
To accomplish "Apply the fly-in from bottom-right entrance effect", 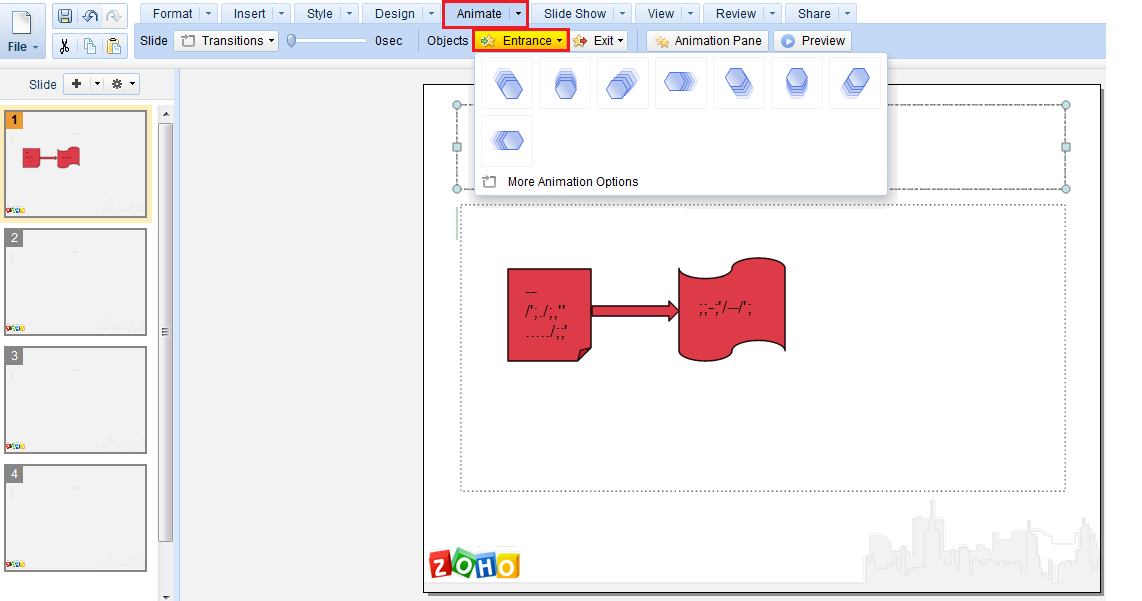I will click(x=739, y=83).
